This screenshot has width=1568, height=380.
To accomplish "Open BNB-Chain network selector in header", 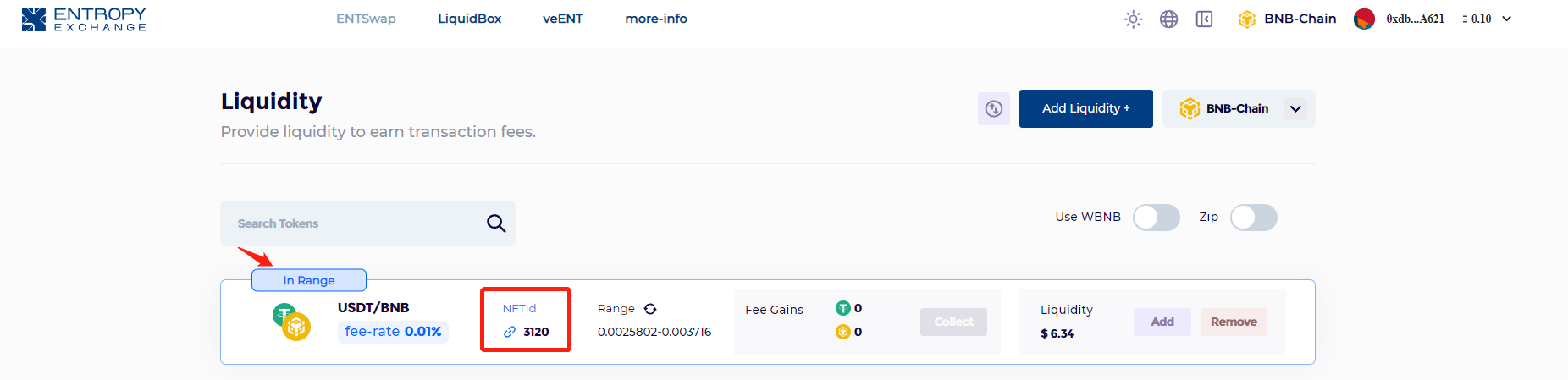I will 1287,19.
